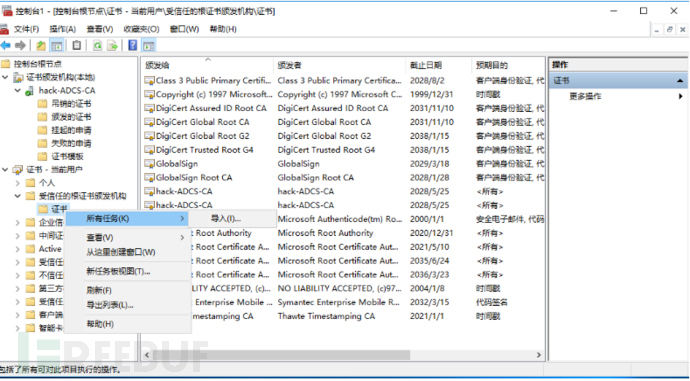Expand the 不信任 folder node
This screenshot has width=690, height=381.
(x=18, y=275)
